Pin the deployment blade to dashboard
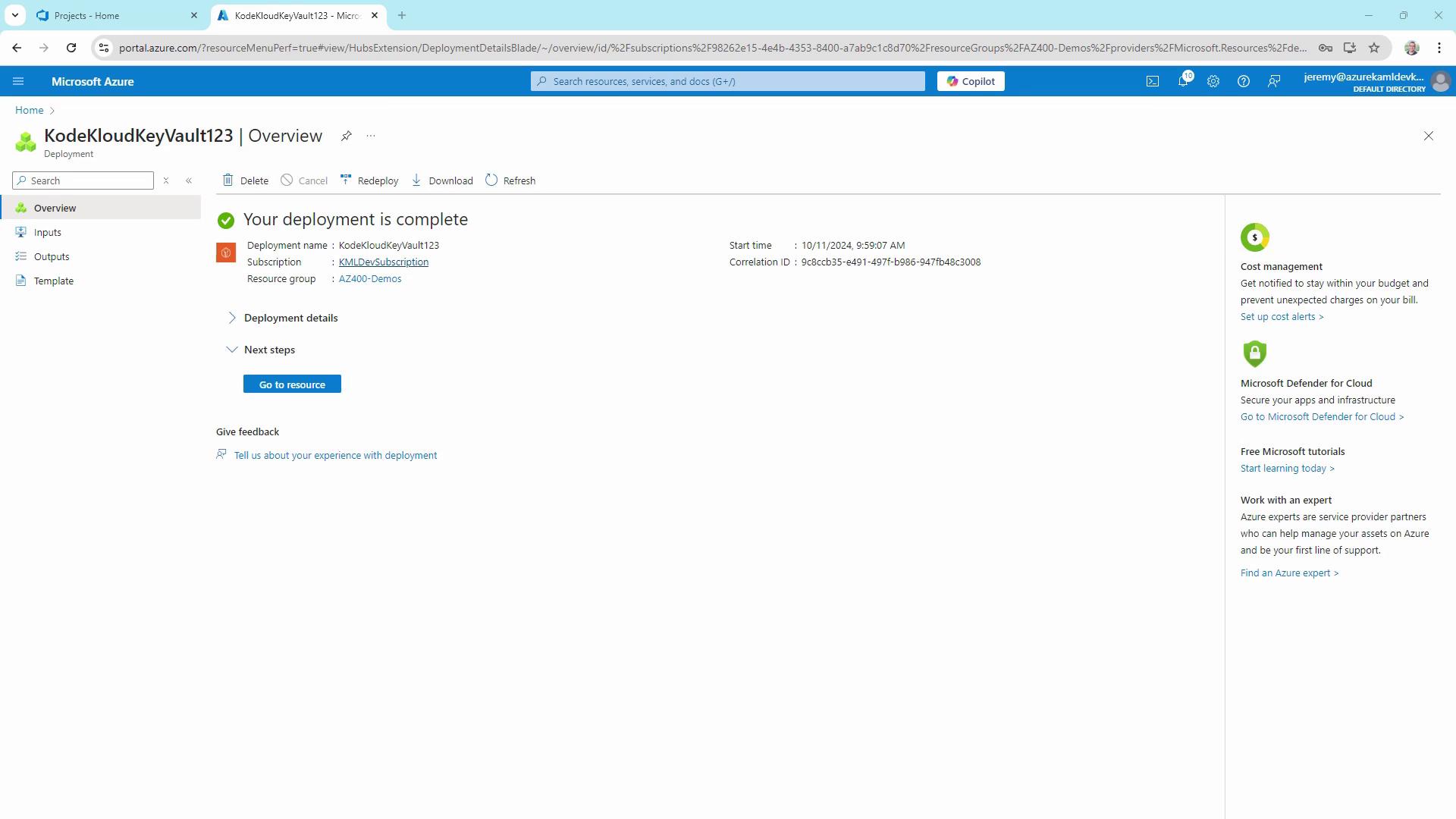The height and width of the screenshot is (819, 1456). tap(346, 136)
